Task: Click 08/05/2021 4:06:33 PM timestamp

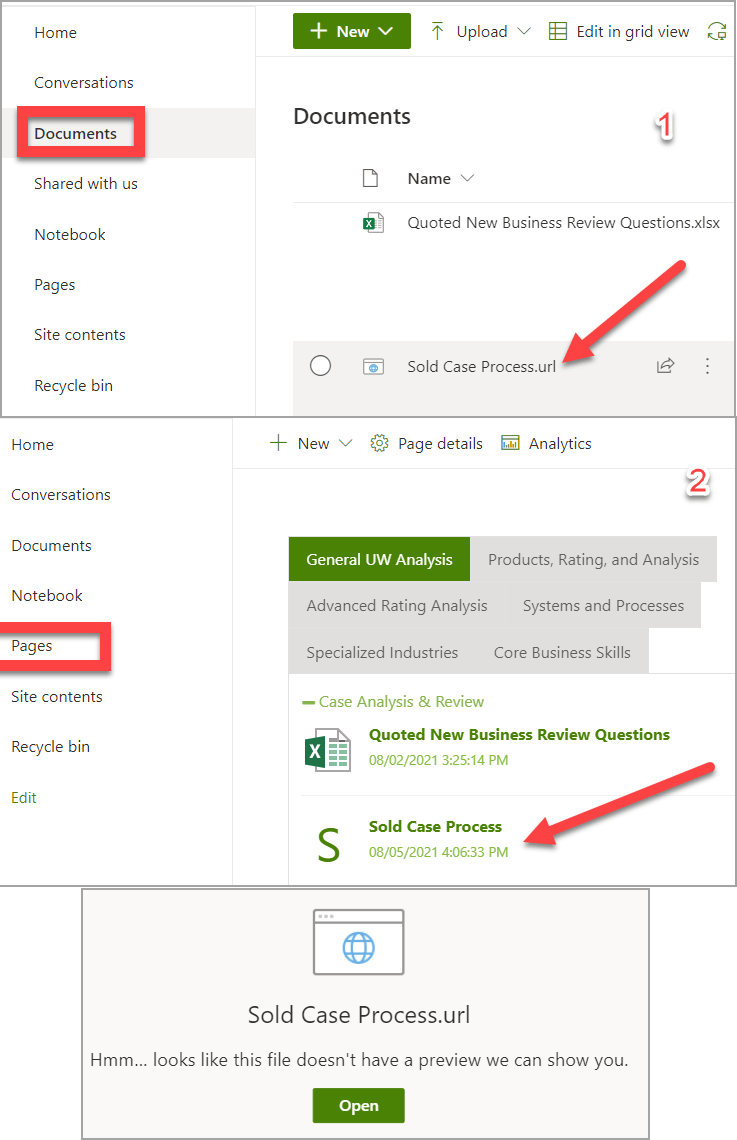Action: tap(438, 852)
